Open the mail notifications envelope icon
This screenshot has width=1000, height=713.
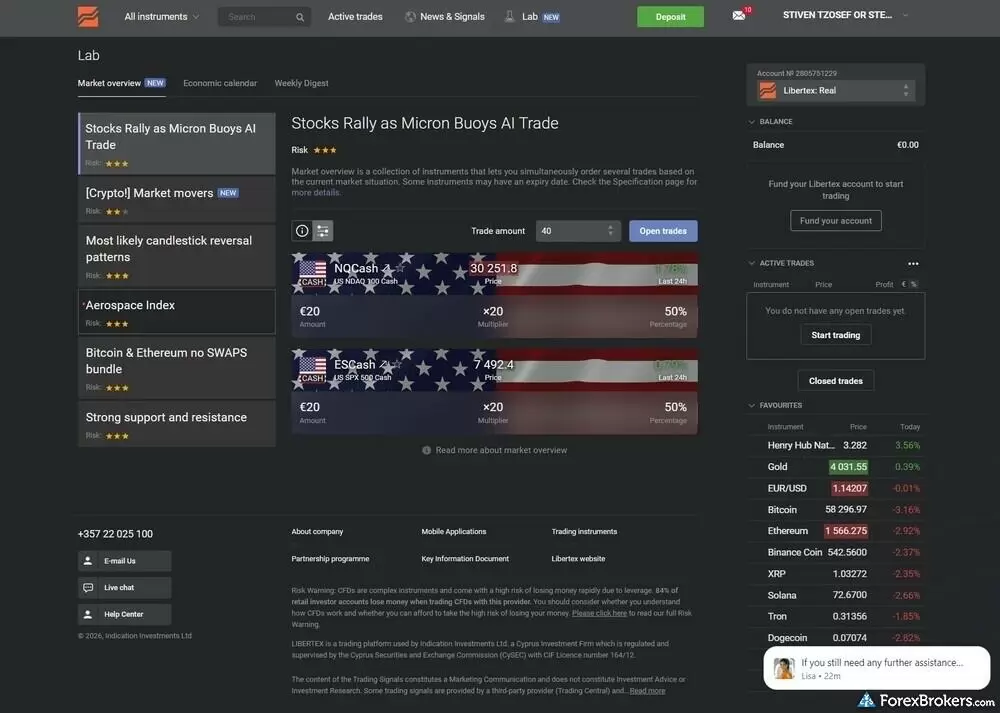click(x=739, y=15)
